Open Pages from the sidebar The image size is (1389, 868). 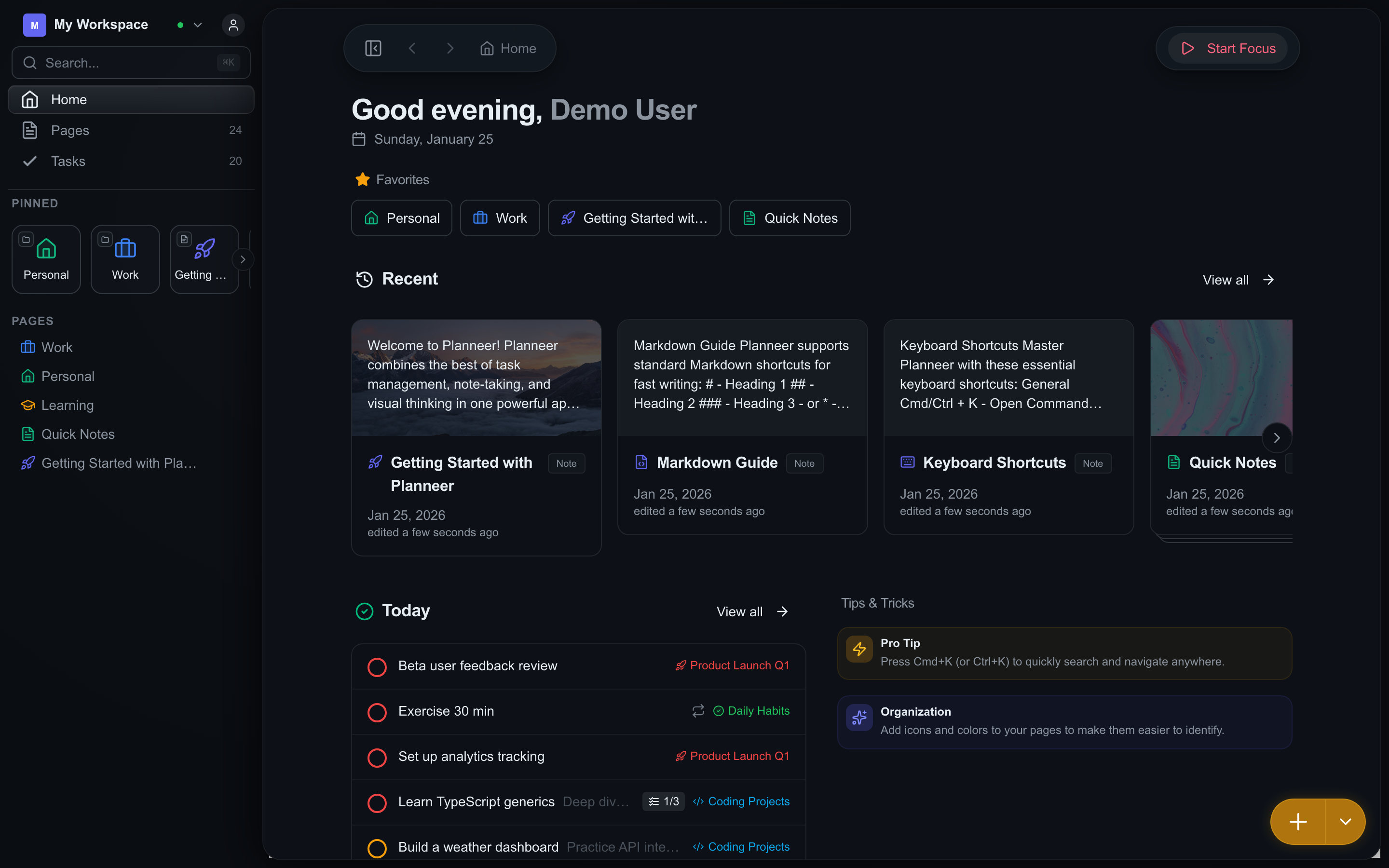click(x=70, y=130)
